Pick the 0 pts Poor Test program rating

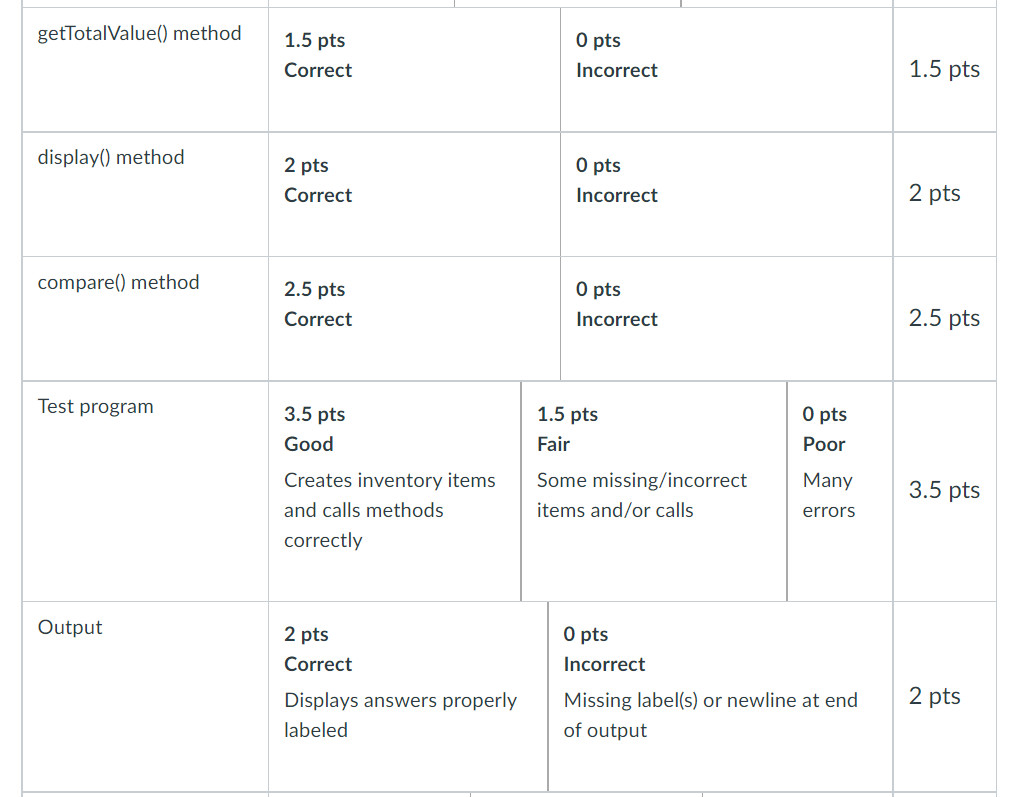click(840, 491)
